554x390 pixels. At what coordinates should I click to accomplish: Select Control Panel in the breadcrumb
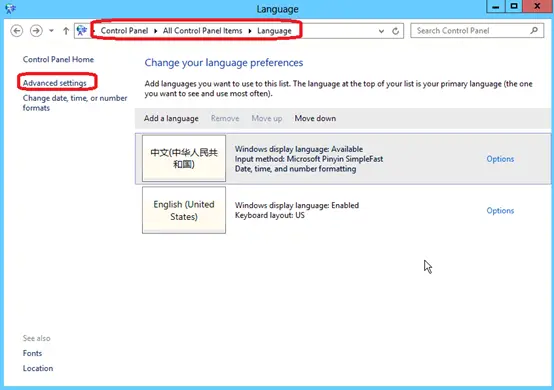[124, 31]
